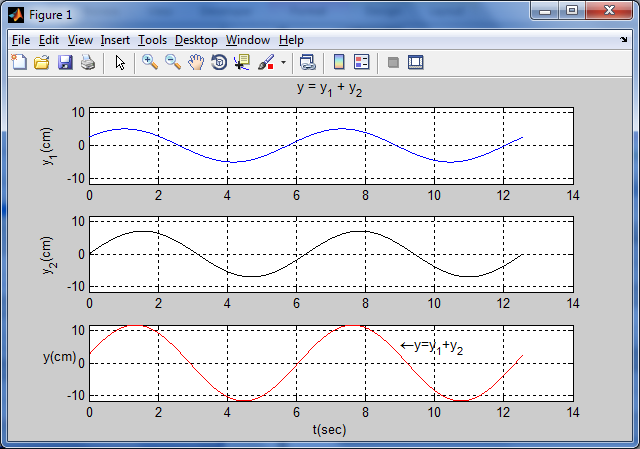Open the View menu
Screen dimensions: 640x449
click(80, 40)
